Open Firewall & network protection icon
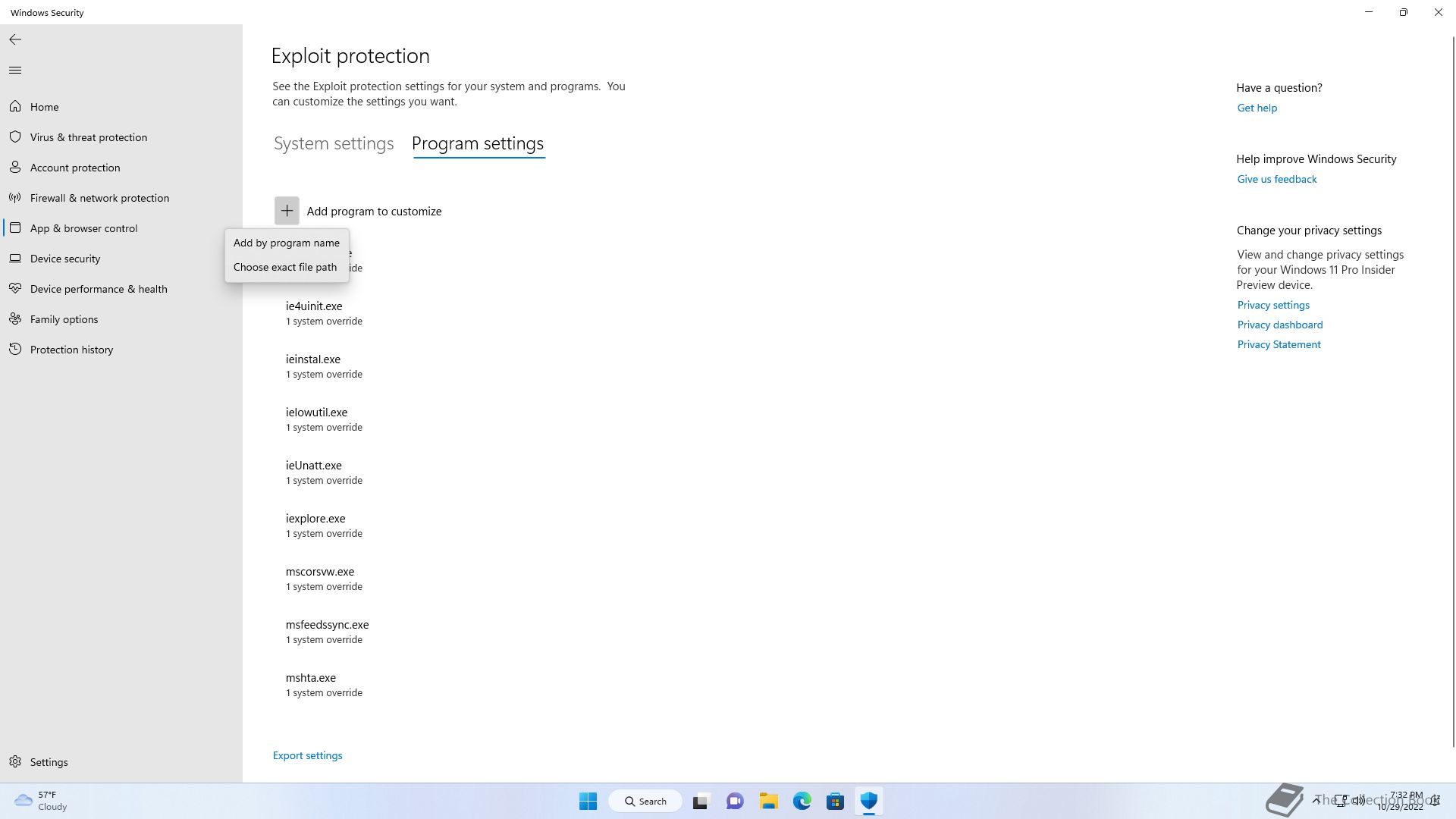This screenshot has width=1456, height=819. [x=15, y=198]
